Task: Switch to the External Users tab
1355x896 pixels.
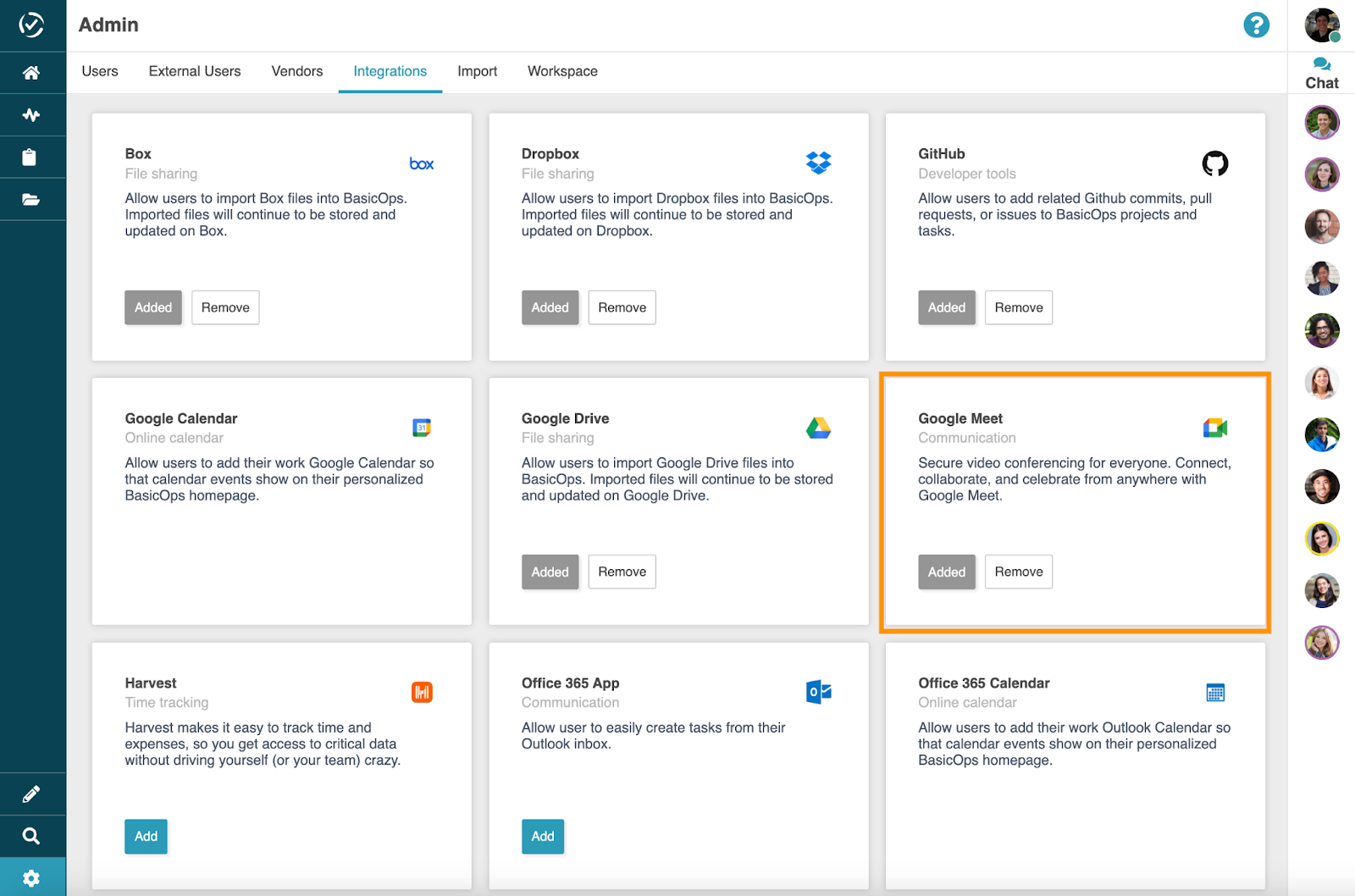Action: [x=194, y=71]
